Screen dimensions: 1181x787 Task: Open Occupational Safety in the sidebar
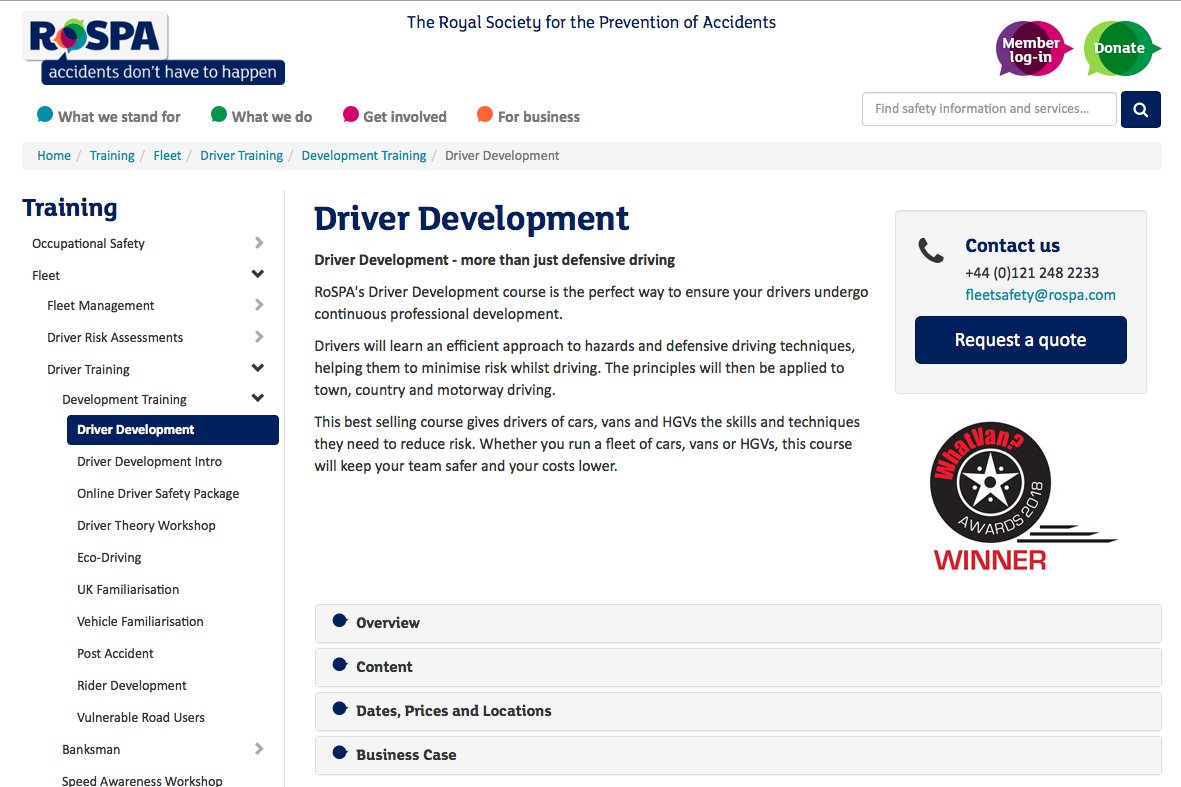coord(88,244)
